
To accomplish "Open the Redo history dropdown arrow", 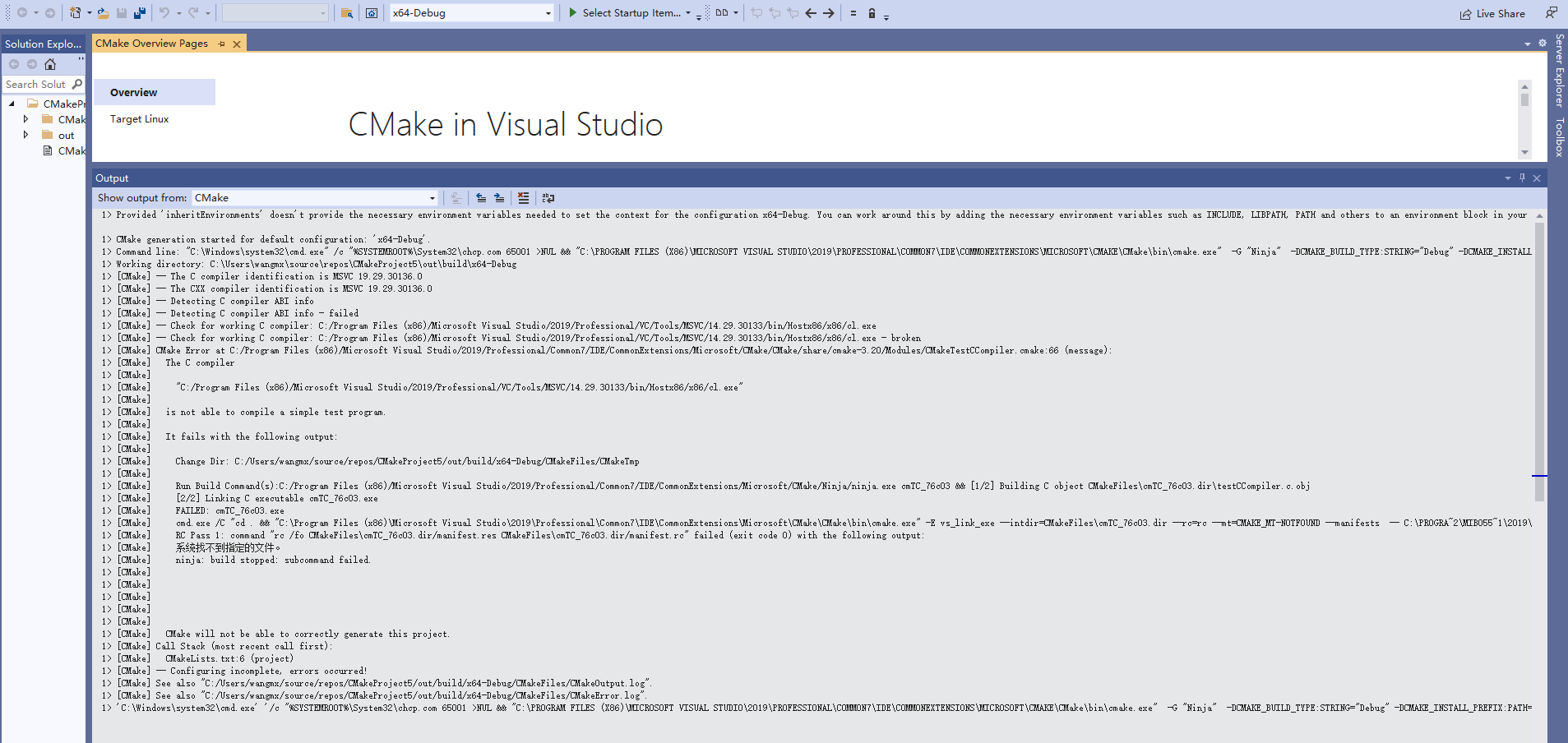I will (x=208, y=13).
